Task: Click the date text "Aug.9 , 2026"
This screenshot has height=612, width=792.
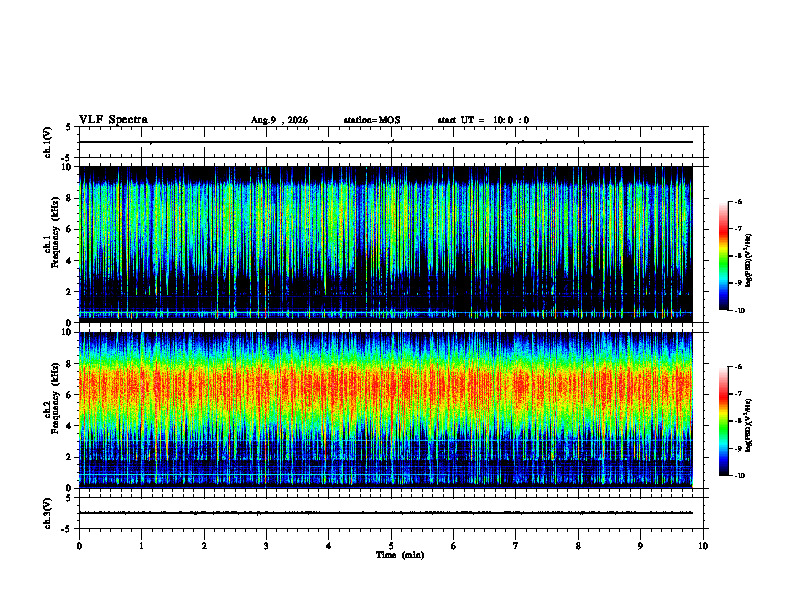Action: 279,120
